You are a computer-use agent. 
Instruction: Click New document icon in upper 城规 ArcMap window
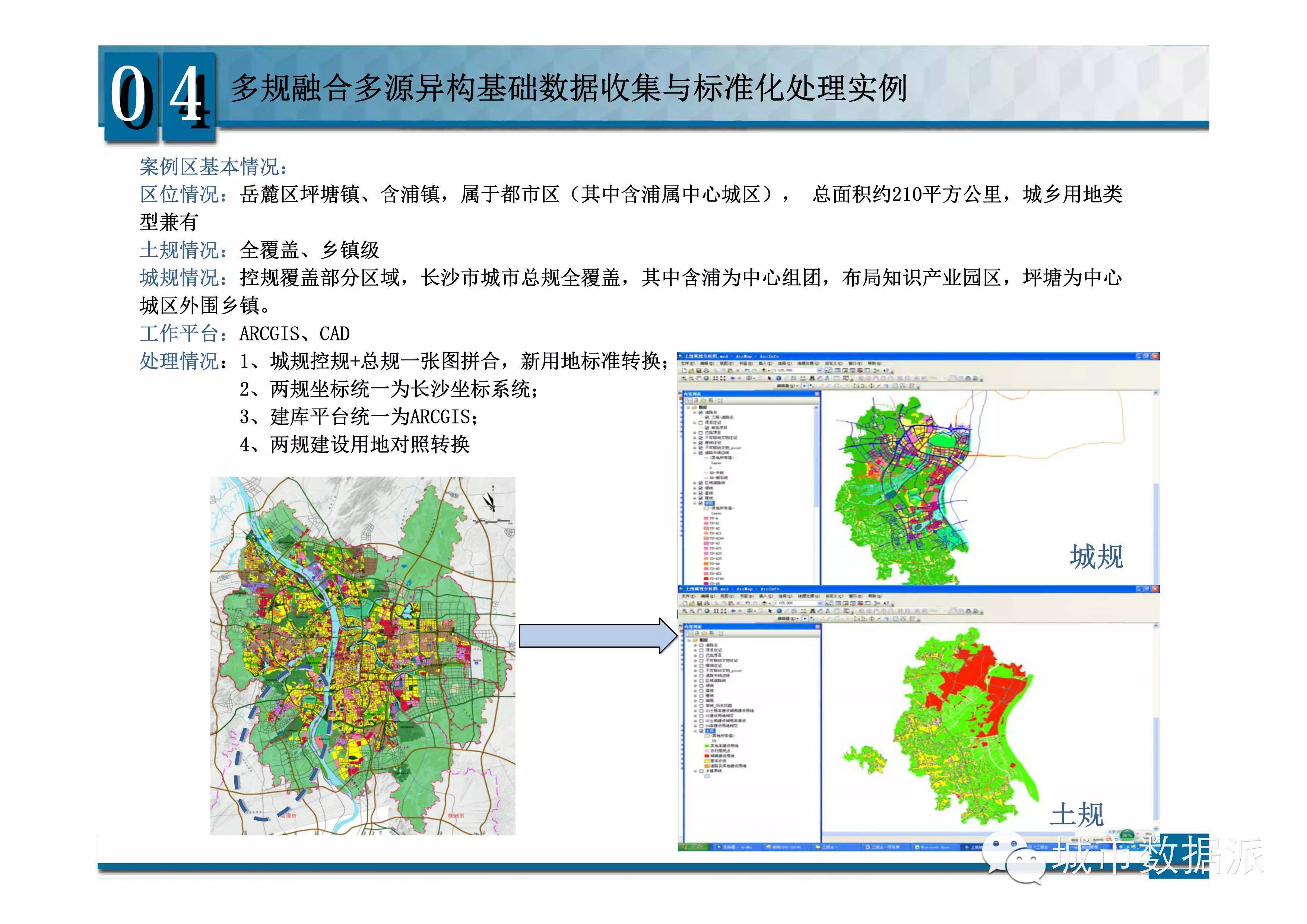tap(684, 371)
